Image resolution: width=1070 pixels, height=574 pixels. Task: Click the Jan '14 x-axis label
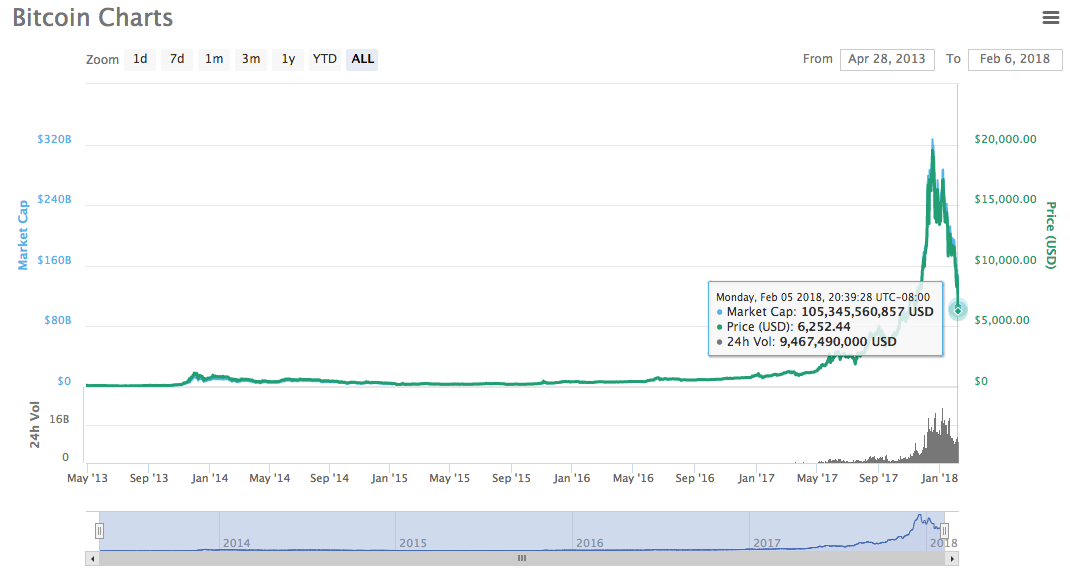click(x=209, y=478)
